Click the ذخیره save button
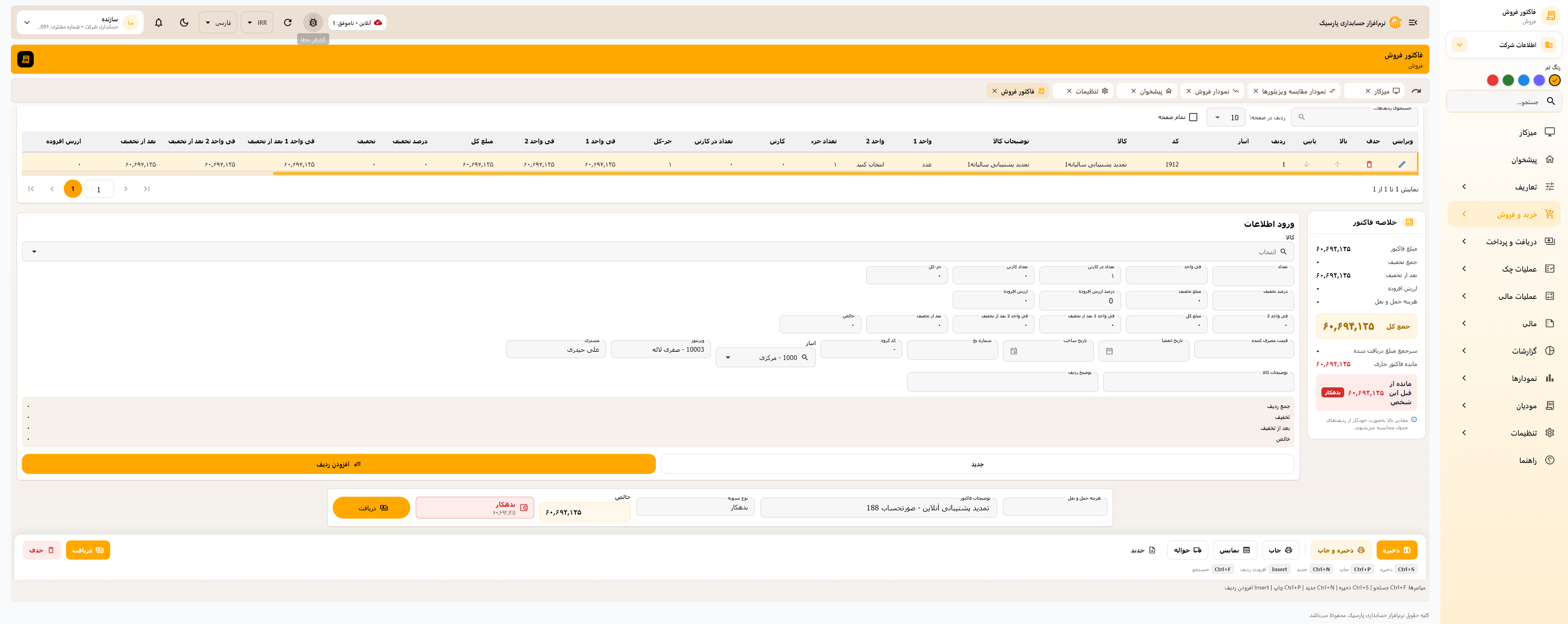This screenshot has height=624, width=1568. click(1396, 550)
